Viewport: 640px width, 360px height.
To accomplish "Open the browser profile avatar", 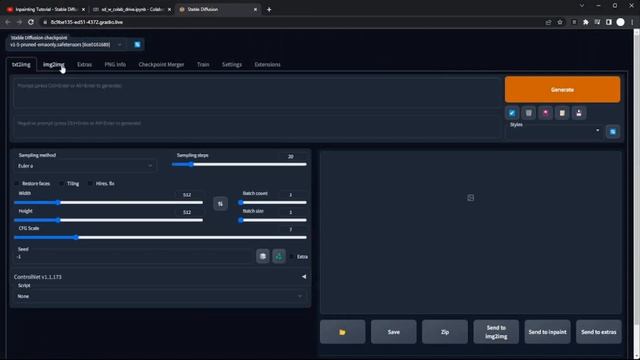I will pos(620,22).
